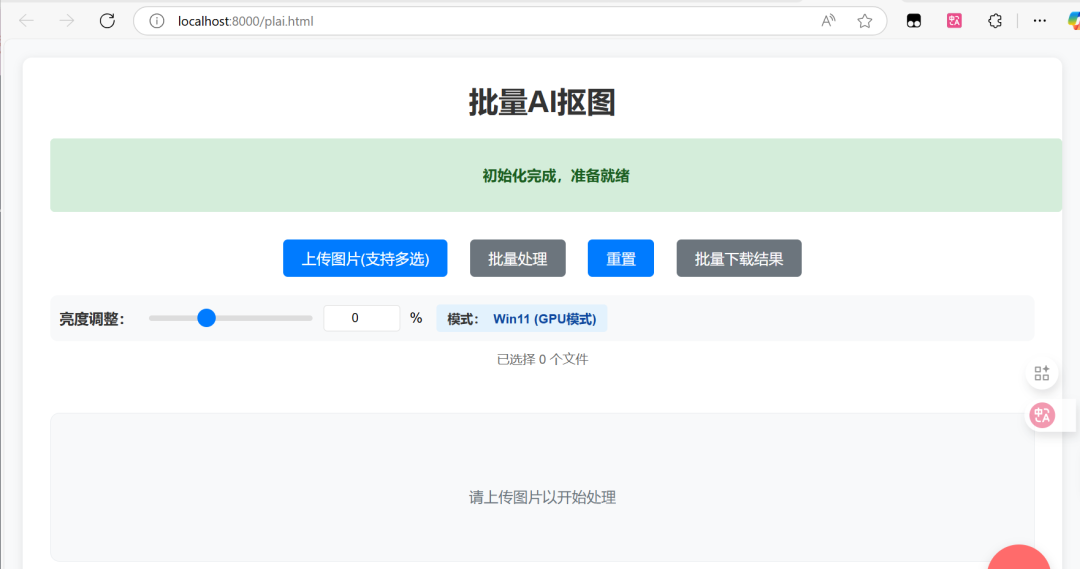Click the address bar URL localhost:8000/plai.html
1080x569 pixels.
pos(246,21)
